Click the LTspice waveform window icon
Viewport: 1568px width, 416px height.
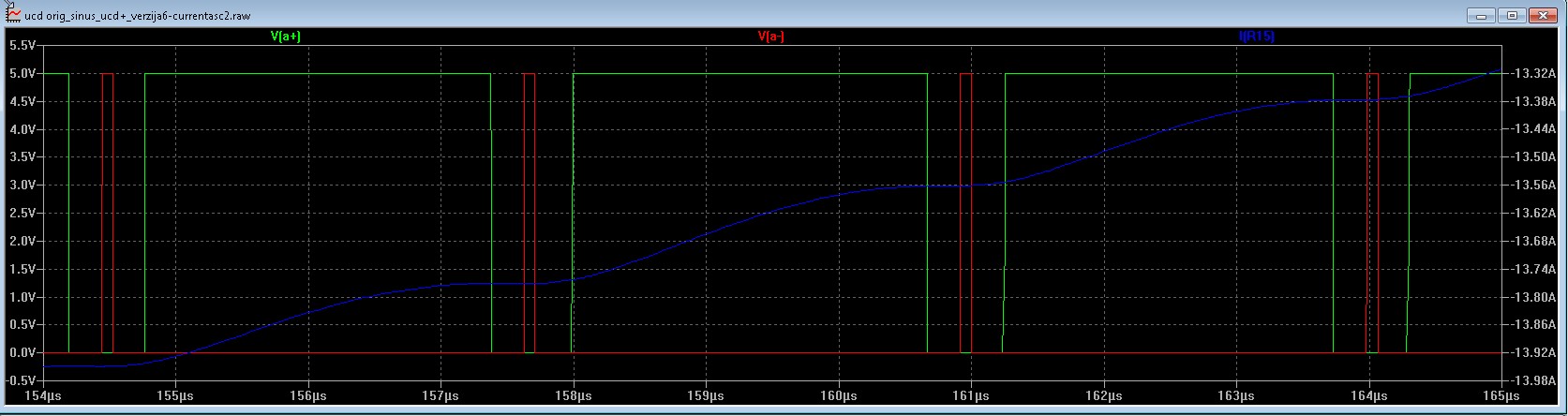tap(13, 14)
